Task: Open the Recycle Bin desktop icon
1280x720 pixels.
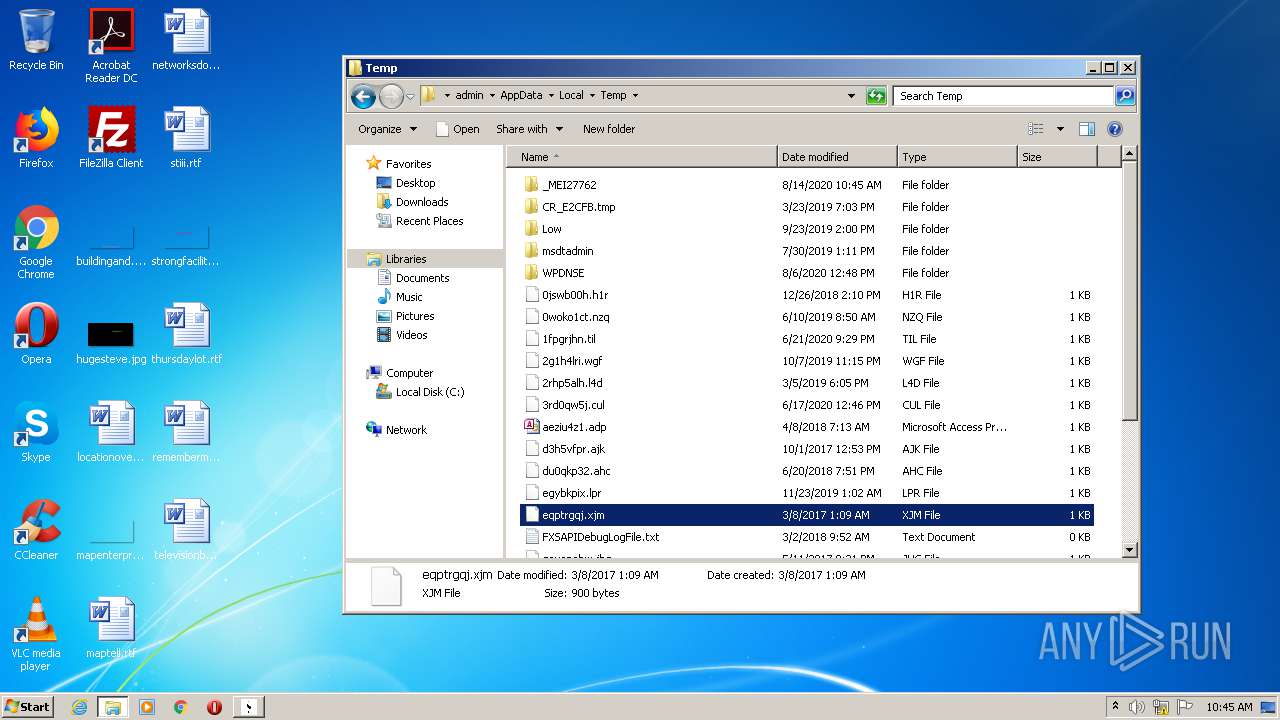Action: tap(36, 40)
